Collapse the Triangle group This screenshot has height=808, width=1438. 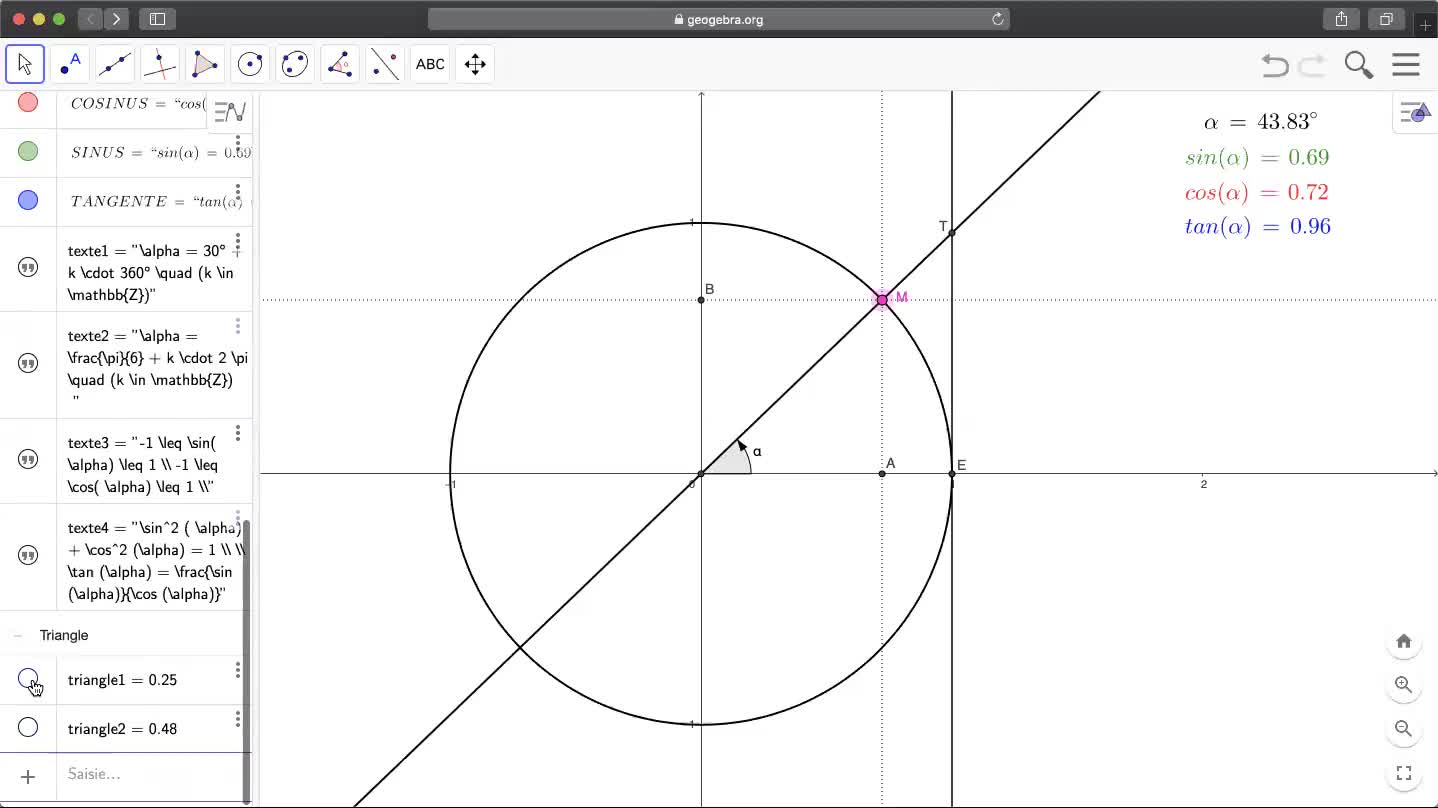point(18,635)
